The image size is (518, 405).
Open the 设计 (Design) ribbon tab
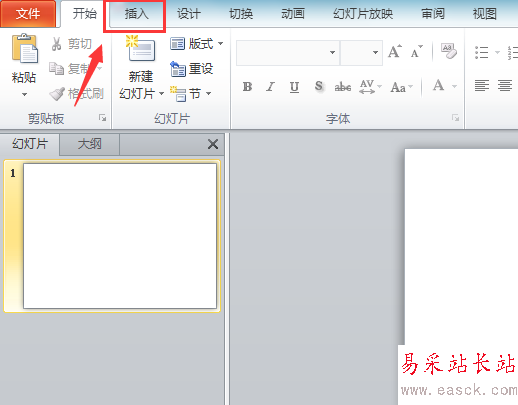(x=189, y=14)
